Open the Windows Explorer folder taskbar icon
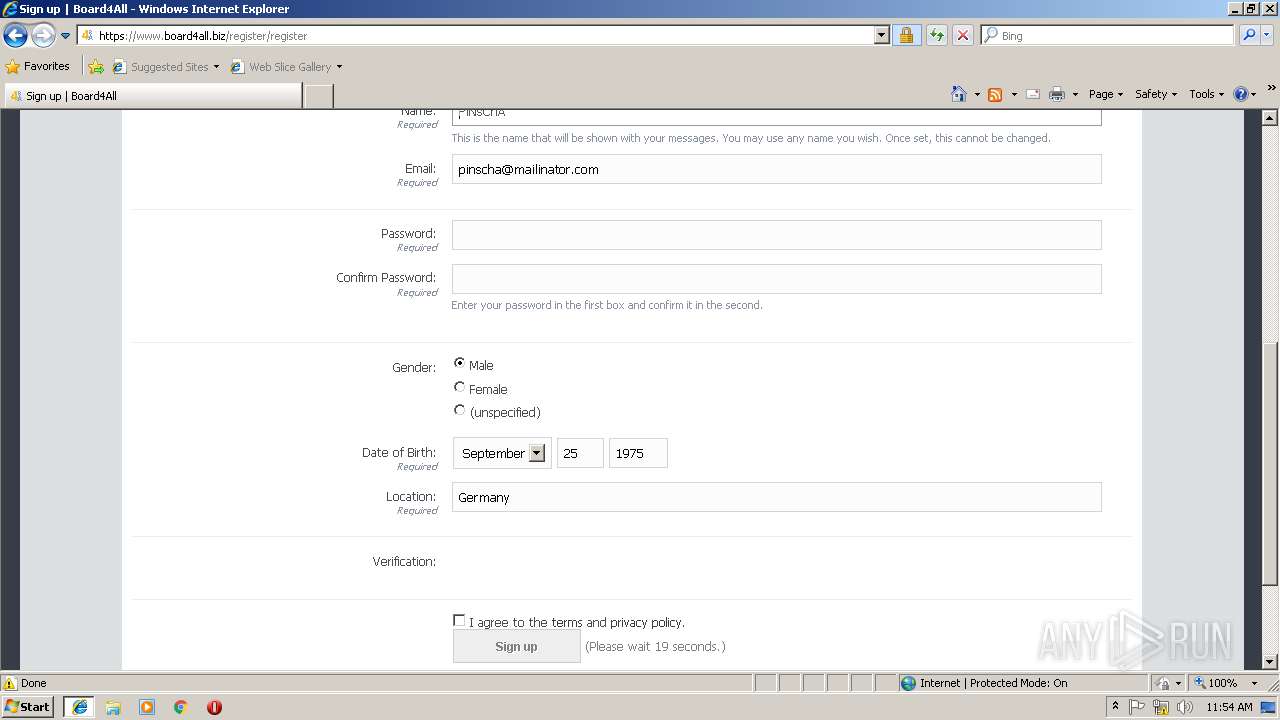 coord(113,707)
